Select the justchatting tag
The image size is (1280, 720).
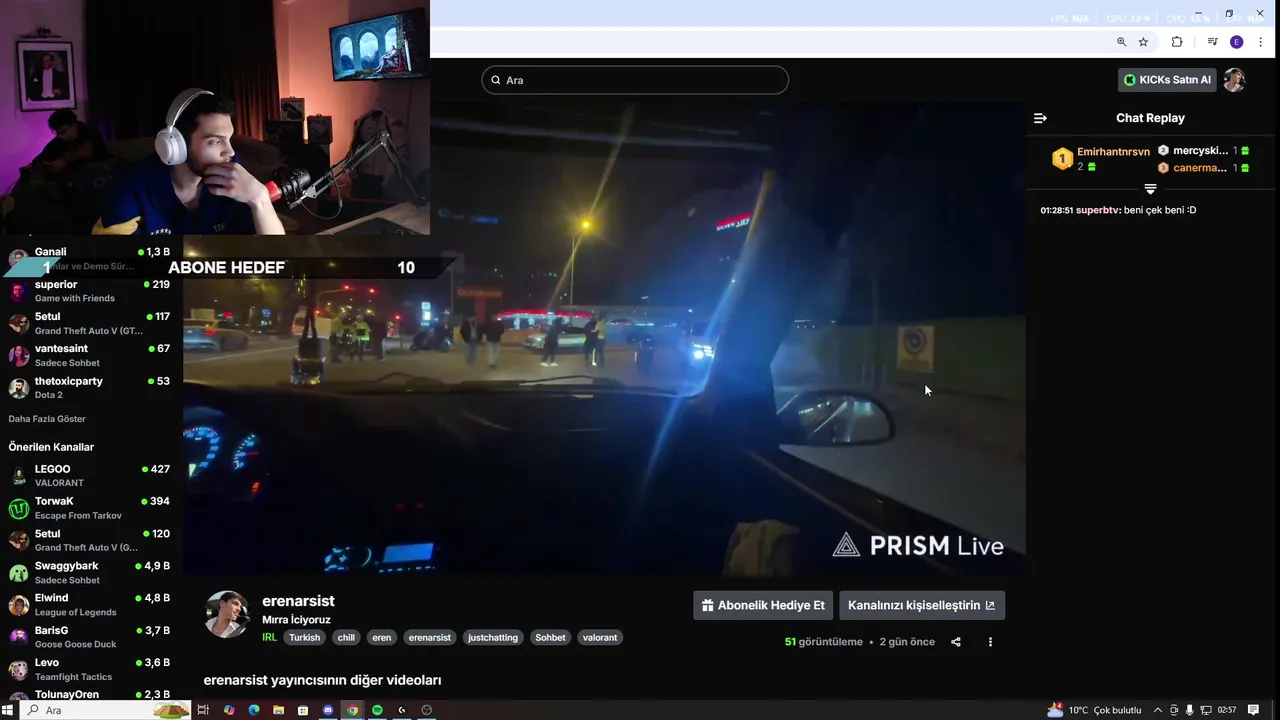tap(493, 637)
